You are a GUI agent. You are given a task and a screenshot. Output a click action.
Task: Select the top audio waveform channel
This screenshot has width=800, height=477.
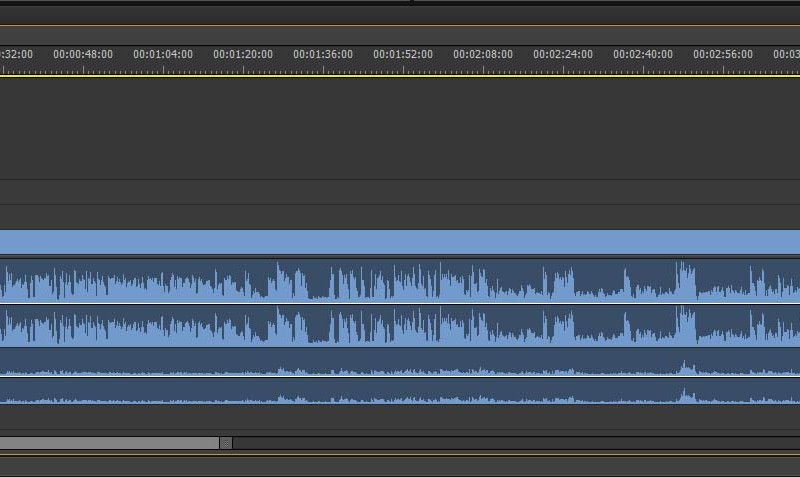pos(400,281)
